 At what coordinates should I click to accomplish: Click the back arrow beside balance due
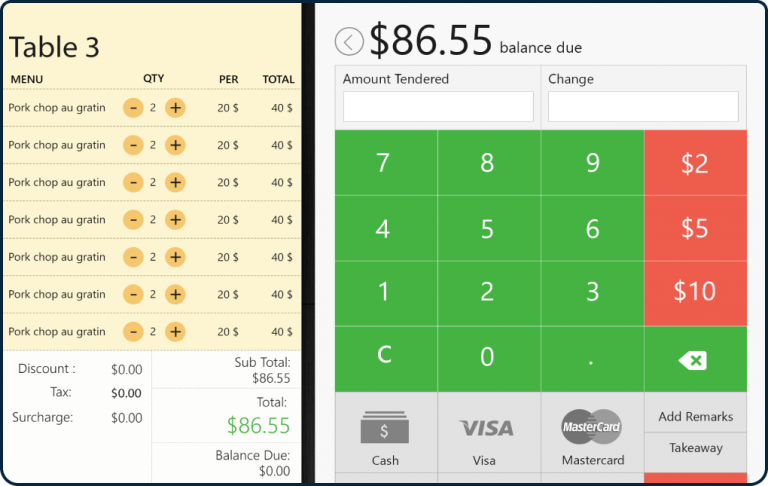(349, 42)
